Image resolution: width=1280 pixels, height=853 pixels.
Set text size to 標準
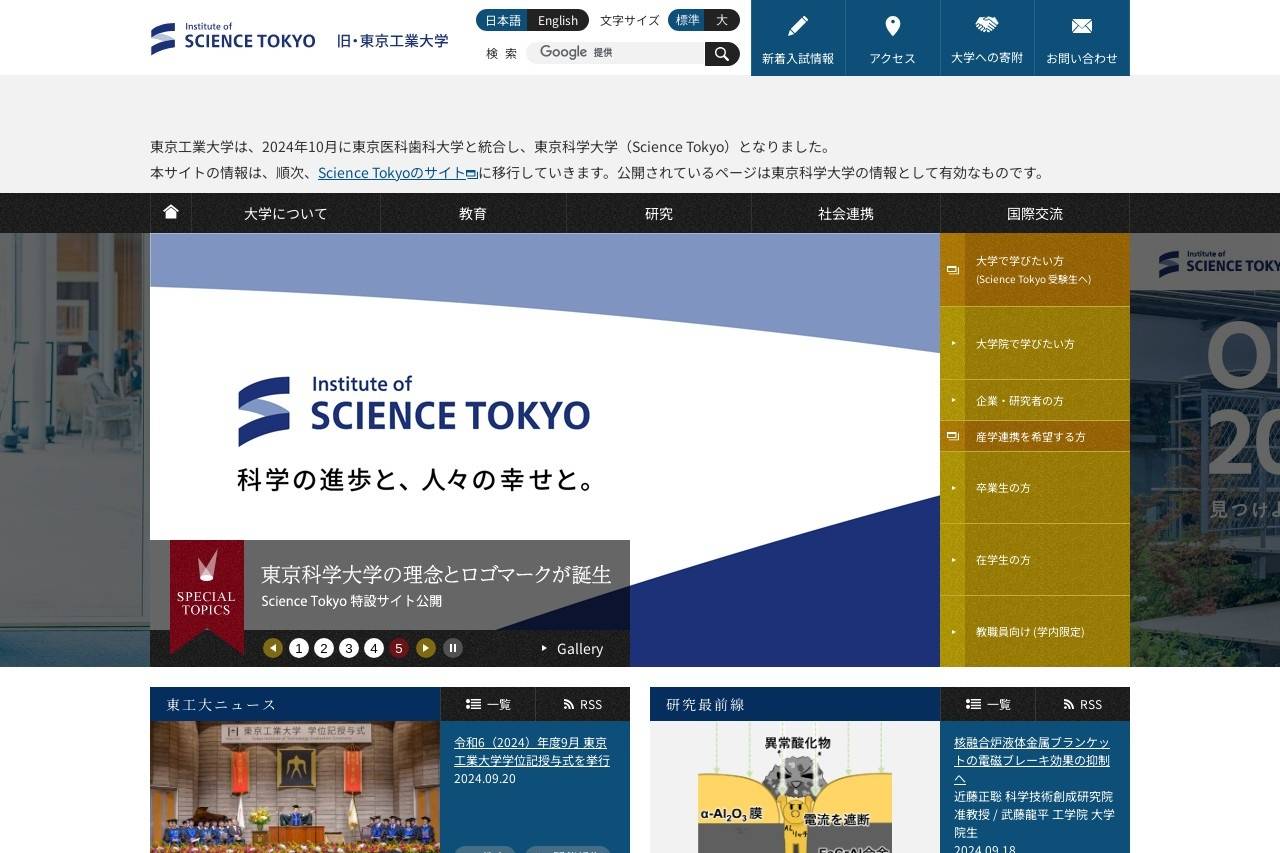coord(687,20)
